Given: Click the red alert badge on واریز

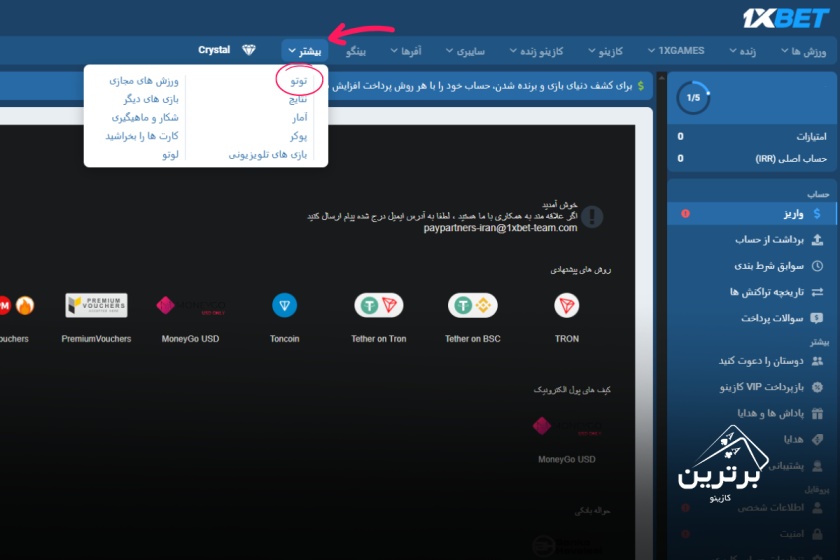Looking at the screenshot, I should pos(685,213).
